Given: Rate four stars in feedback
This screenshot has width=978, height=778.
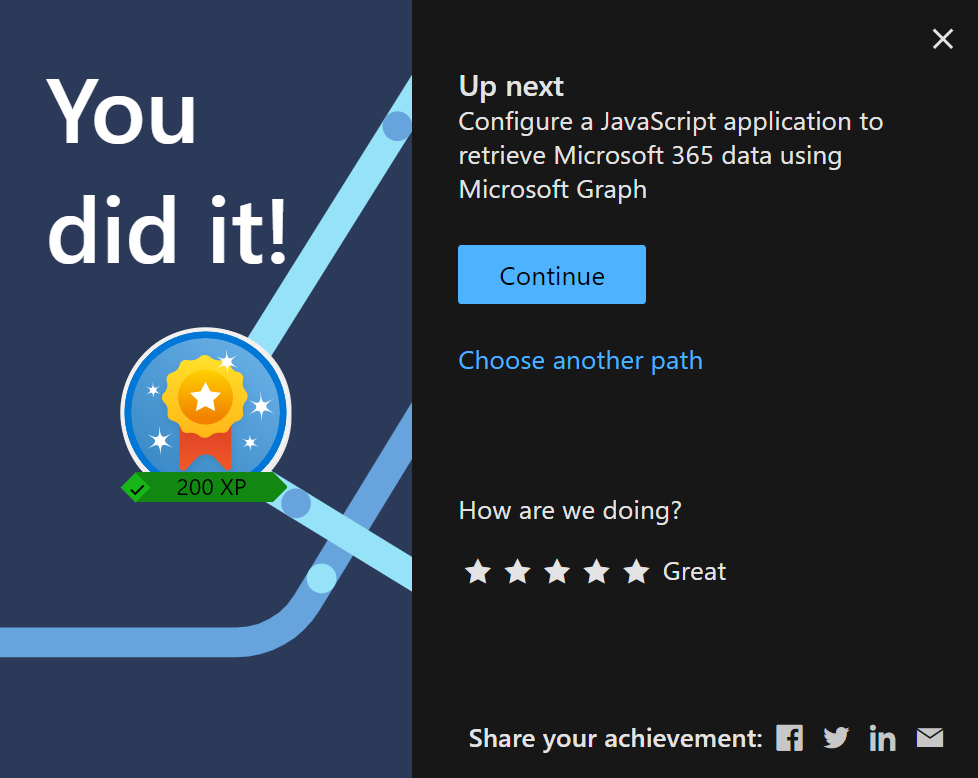Looking at the screenshot, I should [597, 571].
